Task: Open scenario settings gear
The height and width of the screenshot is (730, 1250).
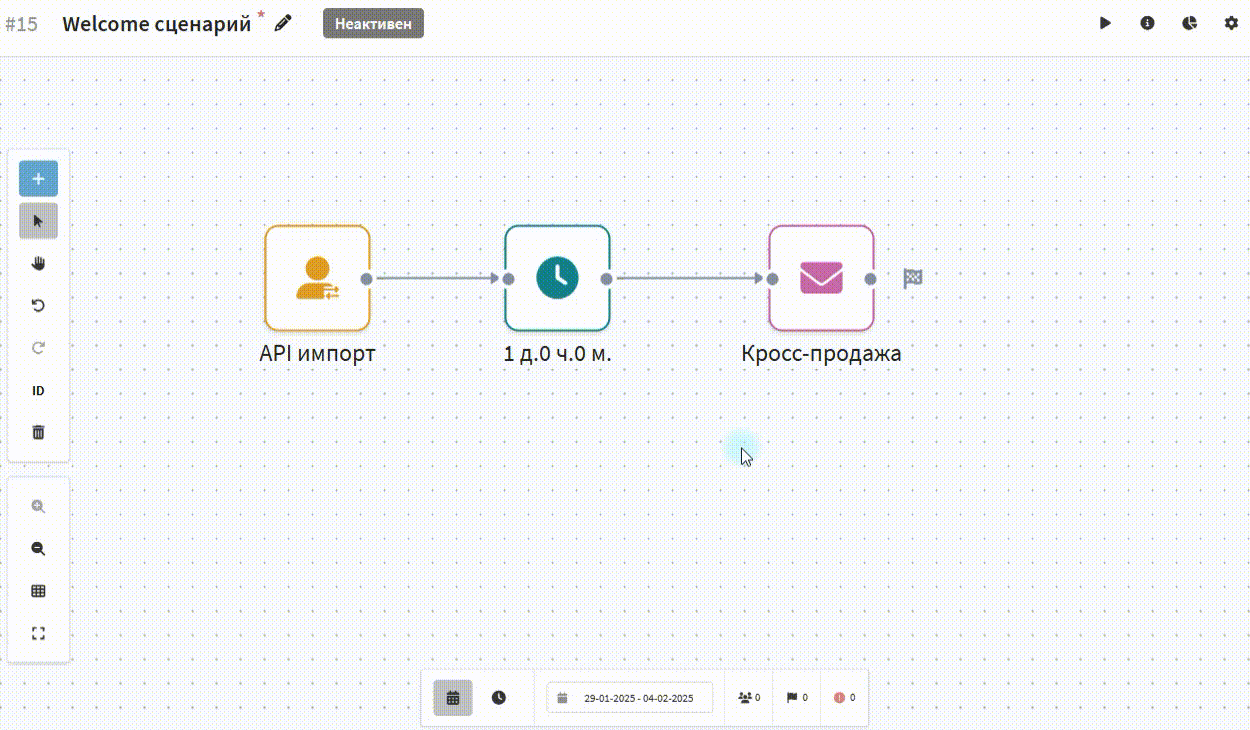Action: point(1231,23)
